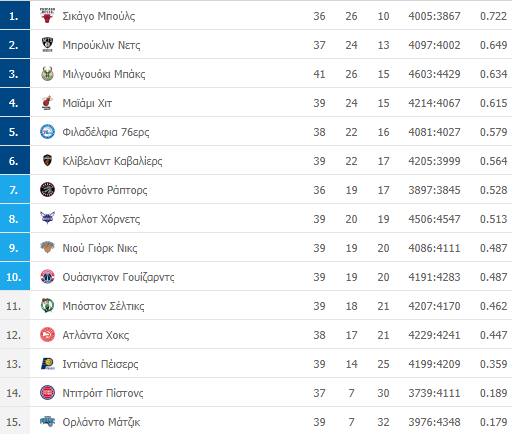The image size is (512, 434).
Task: Open the Σικάγο Μπούλς team link
Action: (99, 16)
